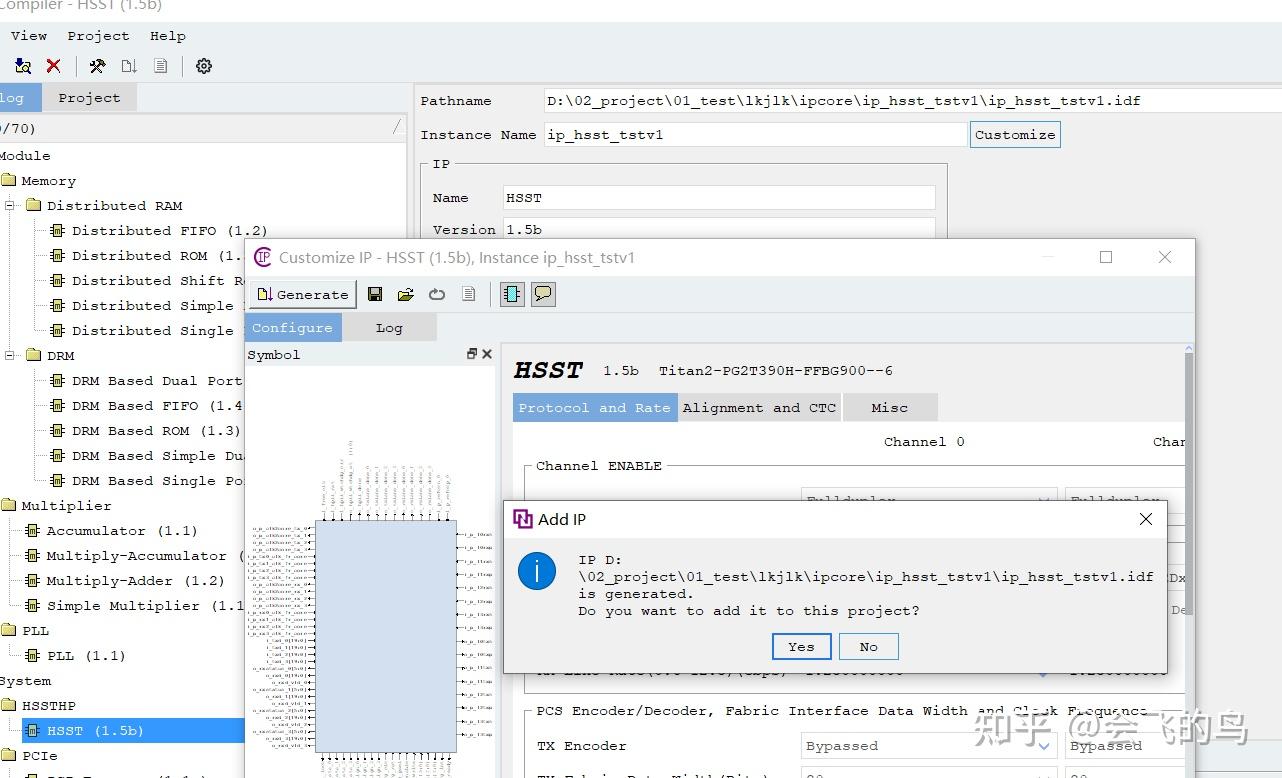Screen dimensions: 1282x778
Task: Click the Instance Name text field
Action: pyautogui.click(x=755, y=135)
